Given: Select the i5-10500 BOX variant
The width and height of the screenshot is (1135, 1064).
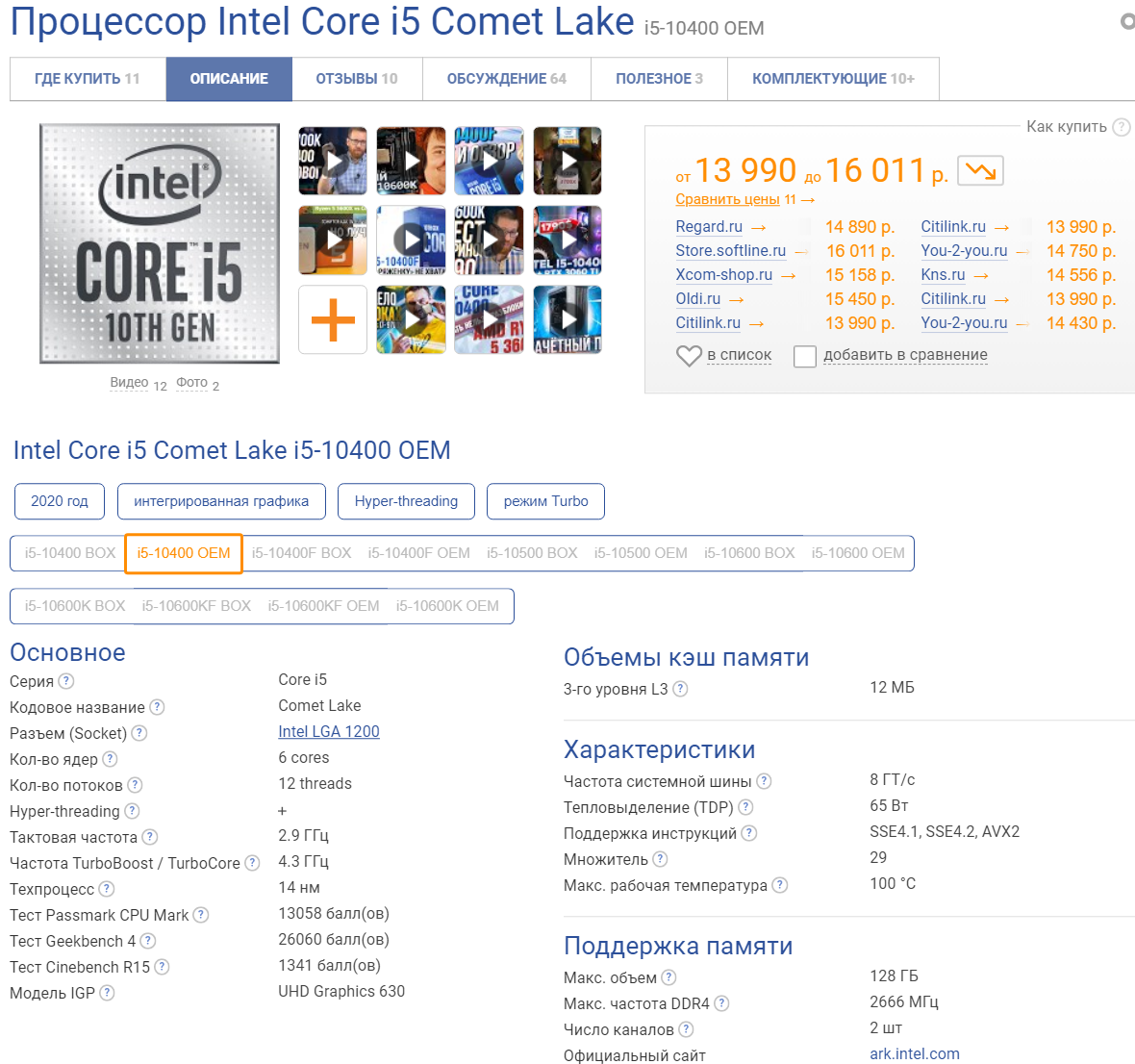Looking at the screenshot, I should coord(532,553).
